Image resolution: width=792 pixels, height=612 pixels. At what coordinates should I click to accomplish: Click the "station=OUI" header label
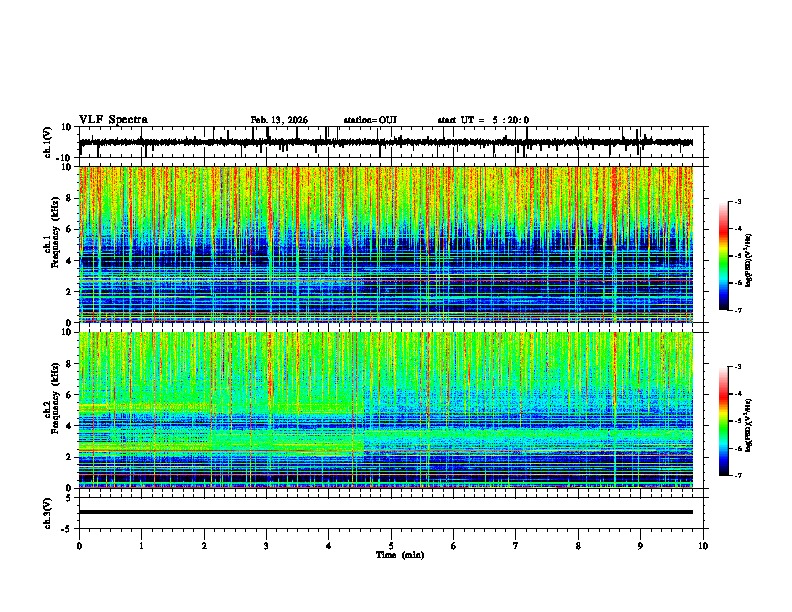tap(370, 120)
